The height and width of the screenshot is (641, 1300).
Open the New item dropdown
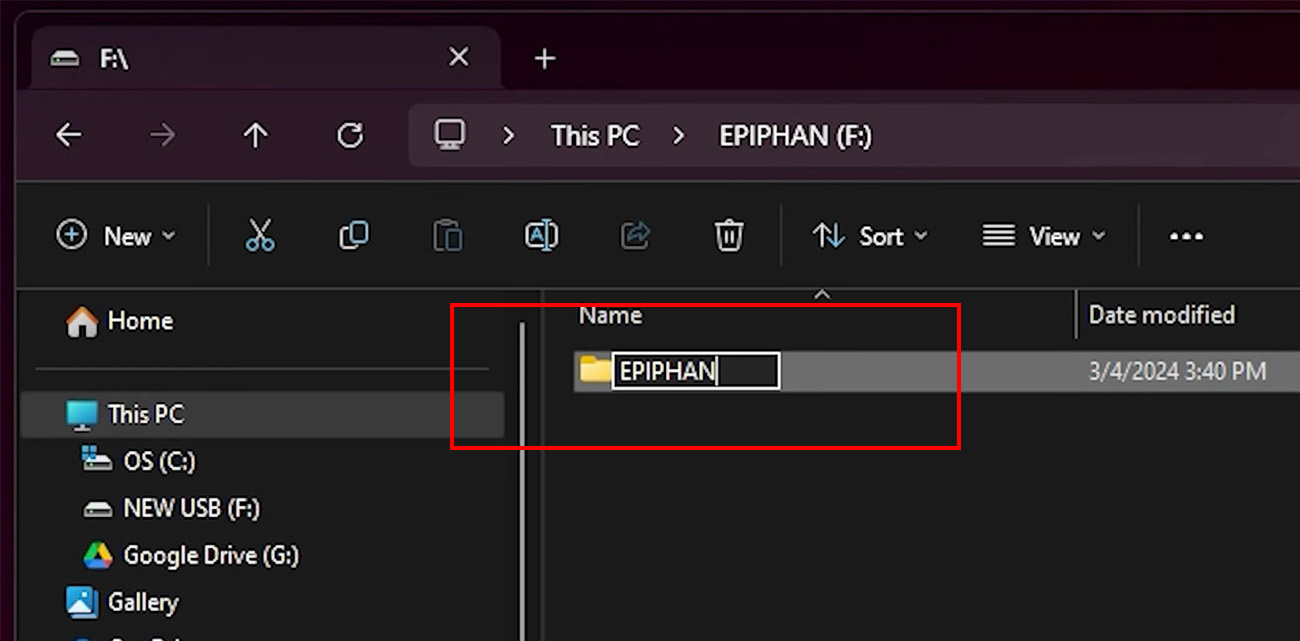(115, 236)
